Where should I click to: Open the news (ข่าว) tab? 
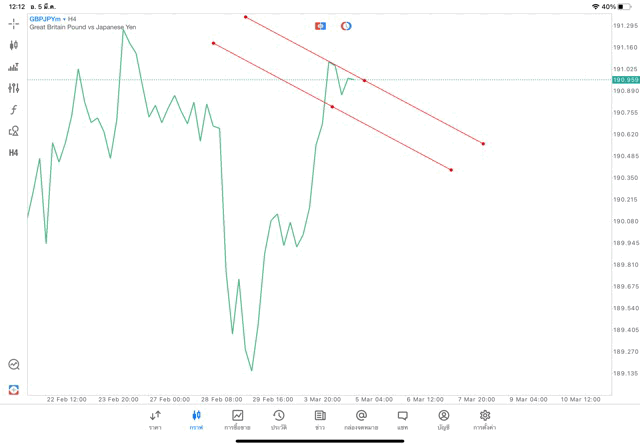pyautogui.click(x=320, y=420)
